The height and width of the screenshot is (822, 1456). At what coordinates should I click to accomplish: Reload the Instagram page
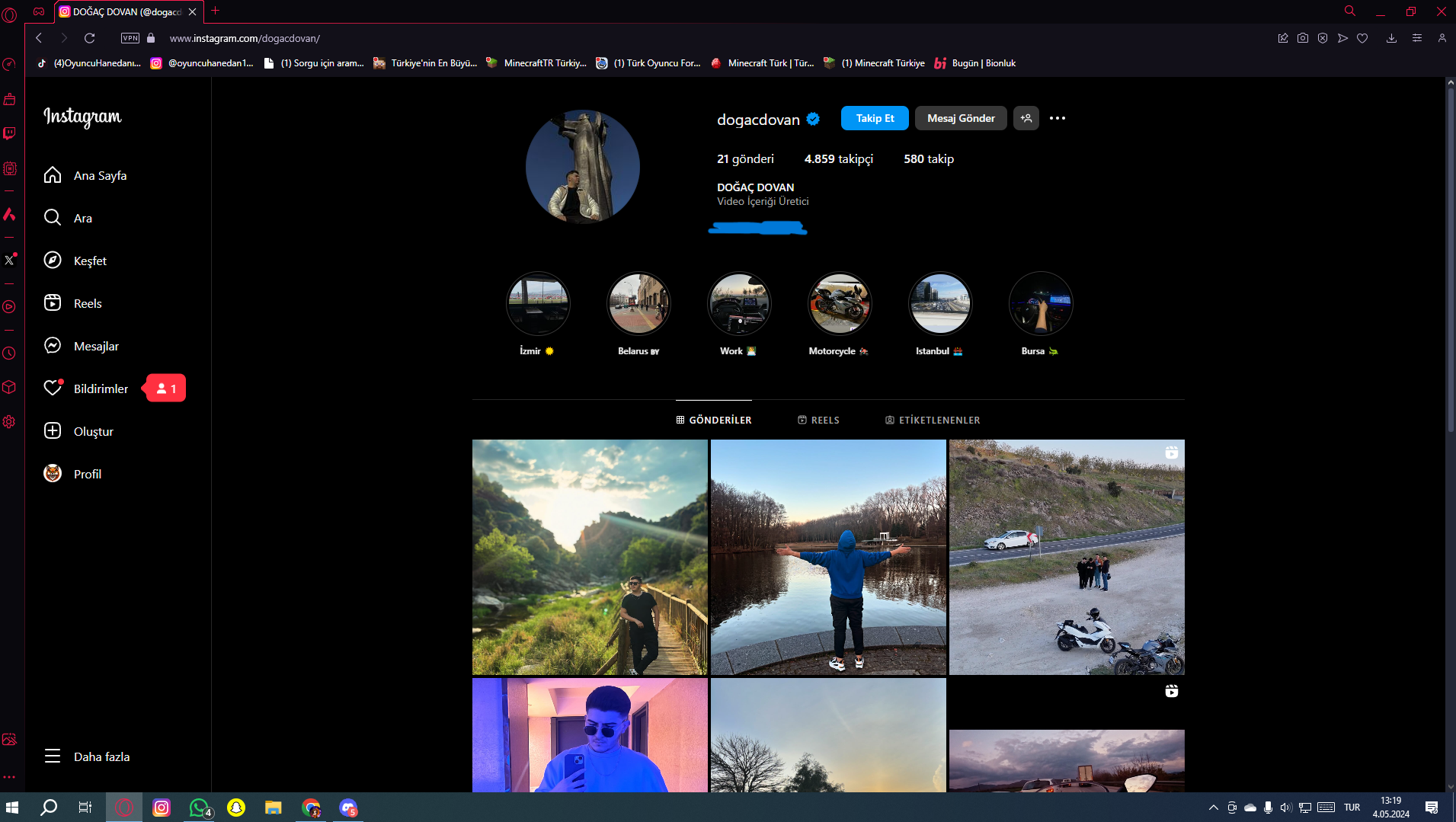[x=89, y=38]
